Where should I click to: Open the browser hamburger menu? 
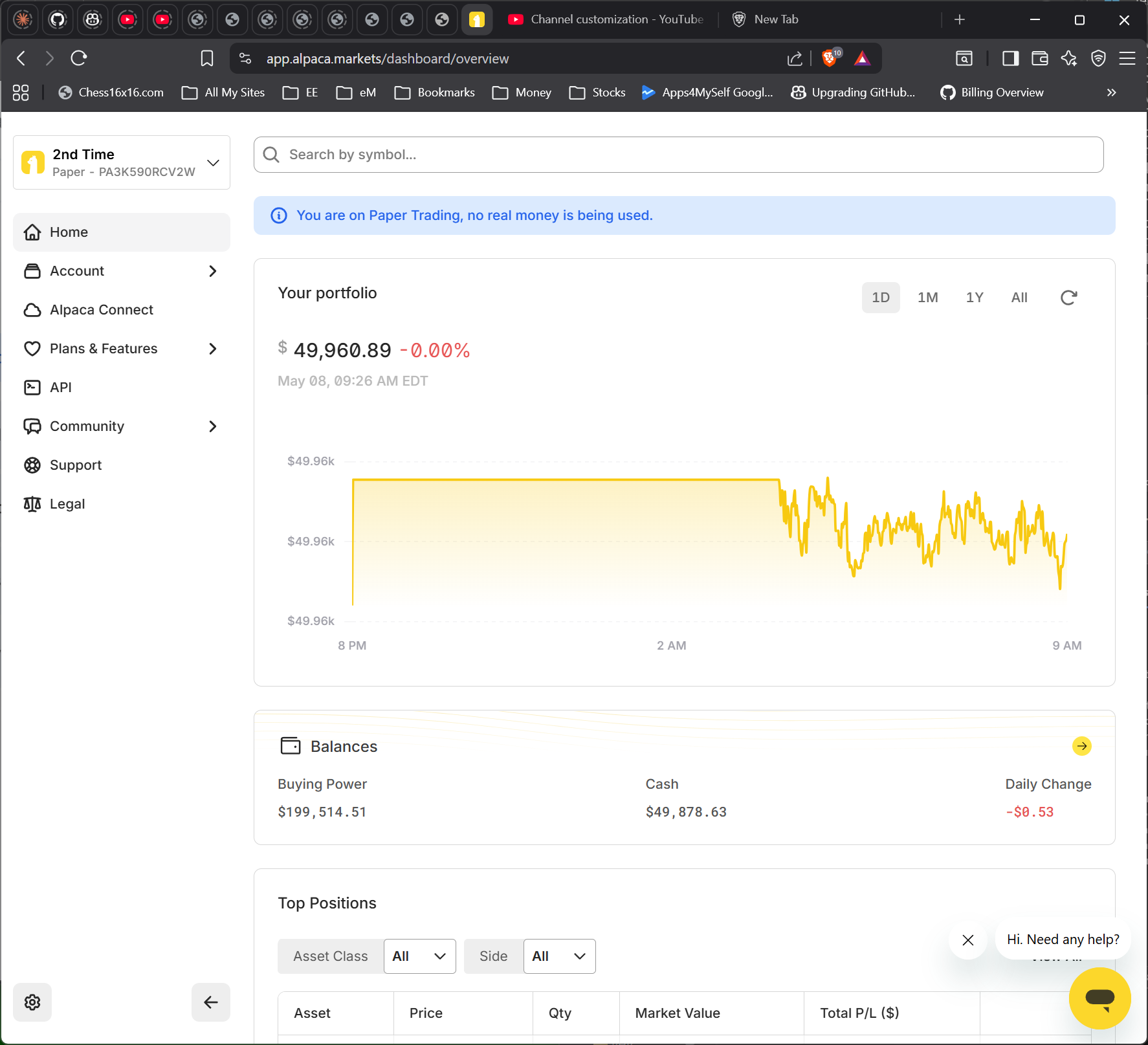(x=1127, y=58)
